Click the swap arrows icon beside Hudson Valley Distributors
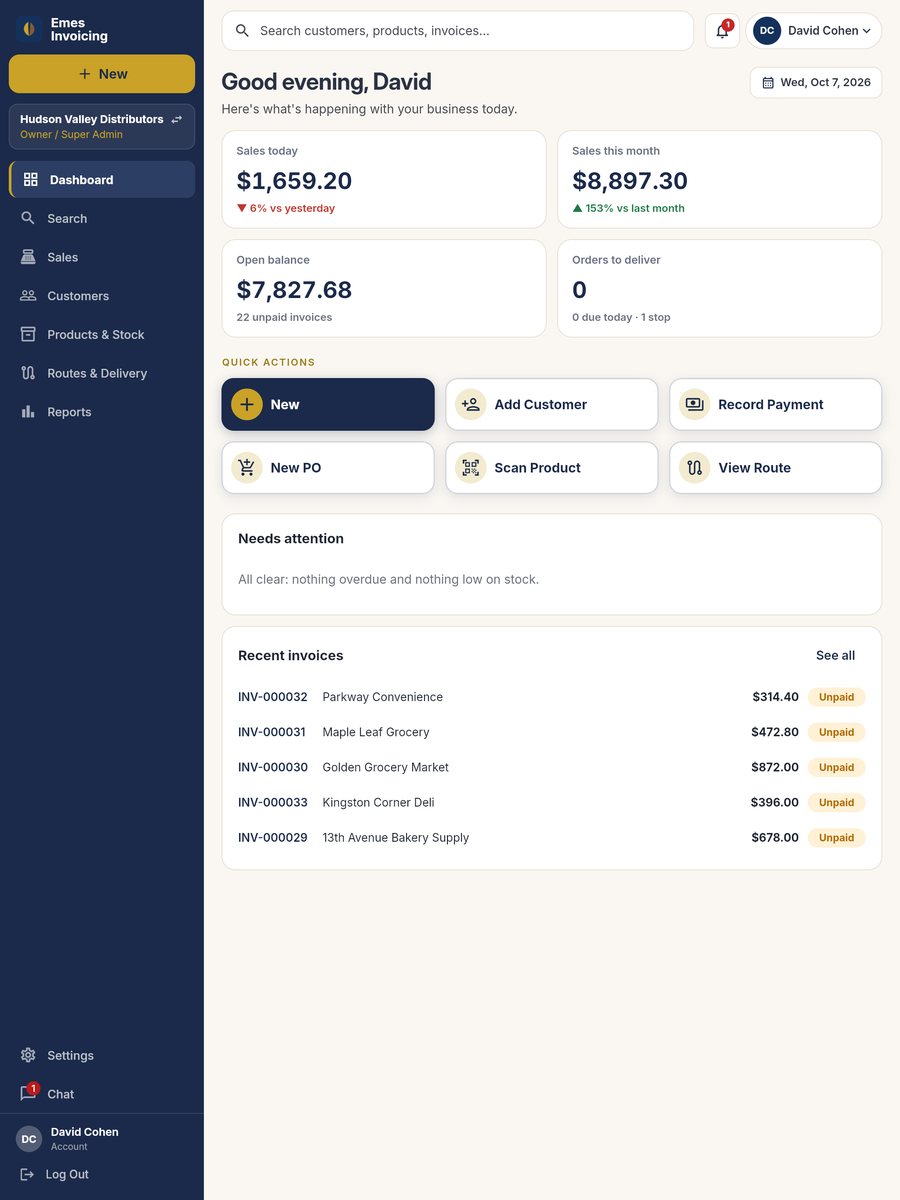 pyautogui.click(x=177, y=119)
